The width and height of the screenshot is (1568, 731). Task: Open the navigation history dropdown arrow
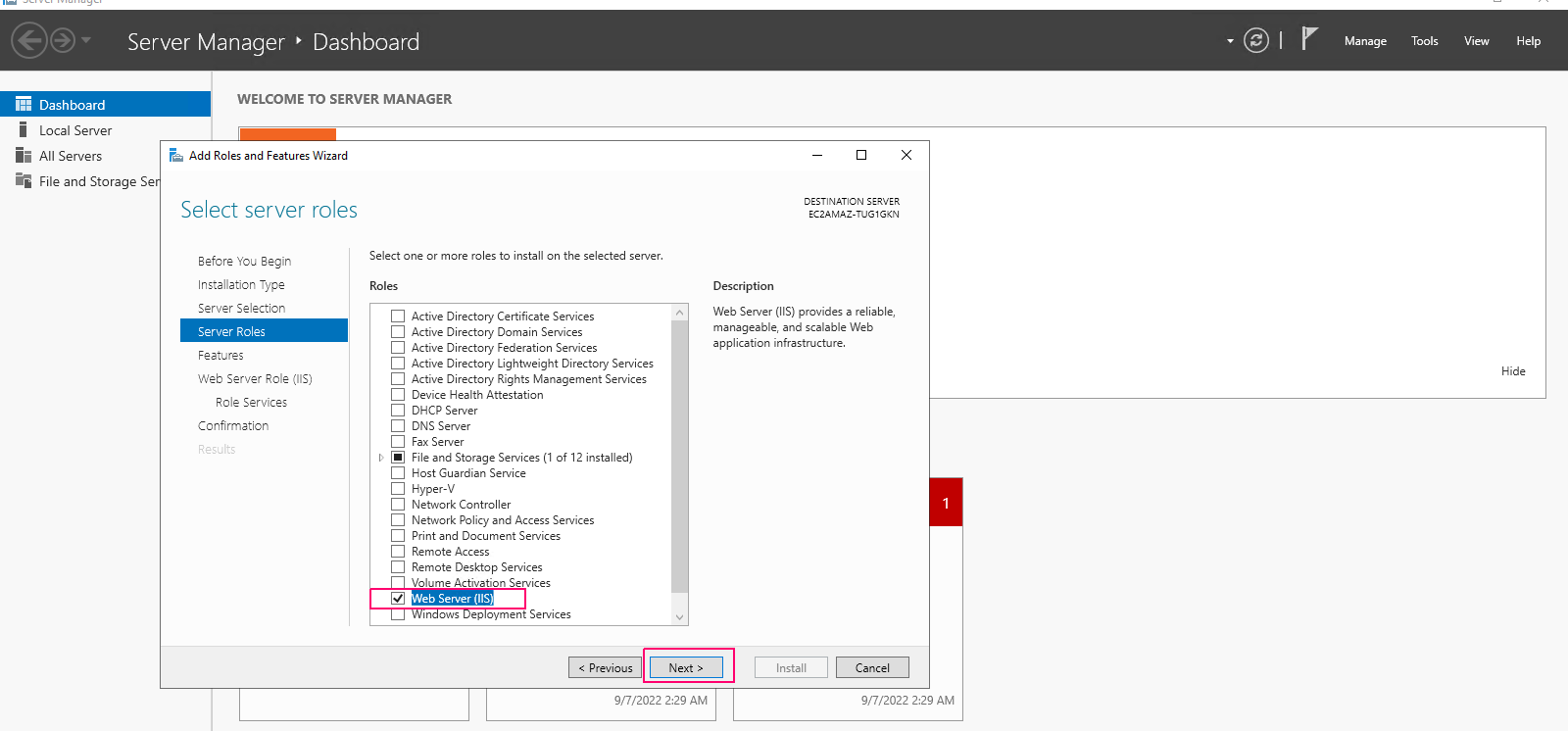click(x=86, y=40)
